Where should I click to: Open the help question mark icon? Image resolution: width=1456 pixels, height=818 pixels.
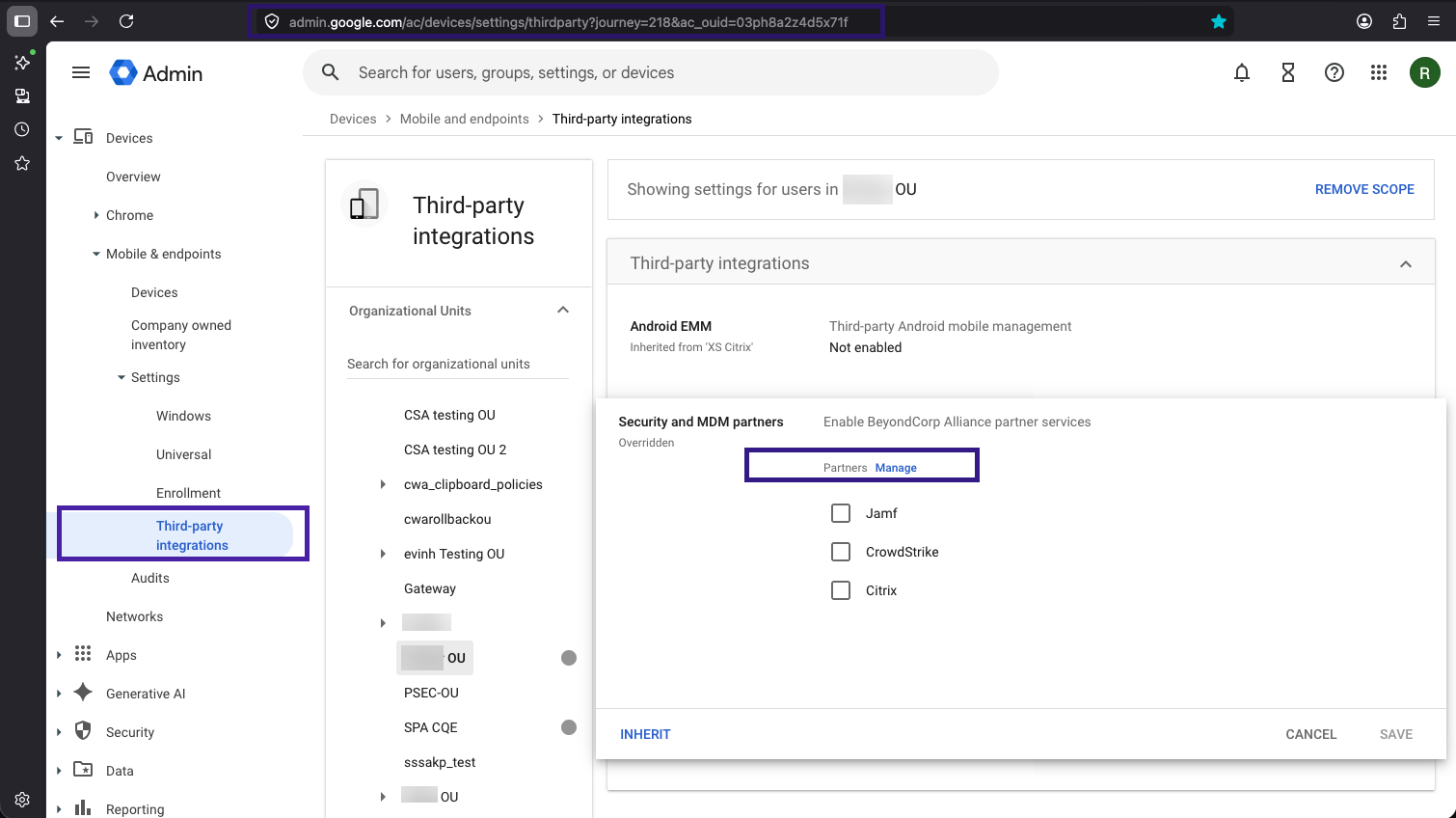tap(1335, 72)
